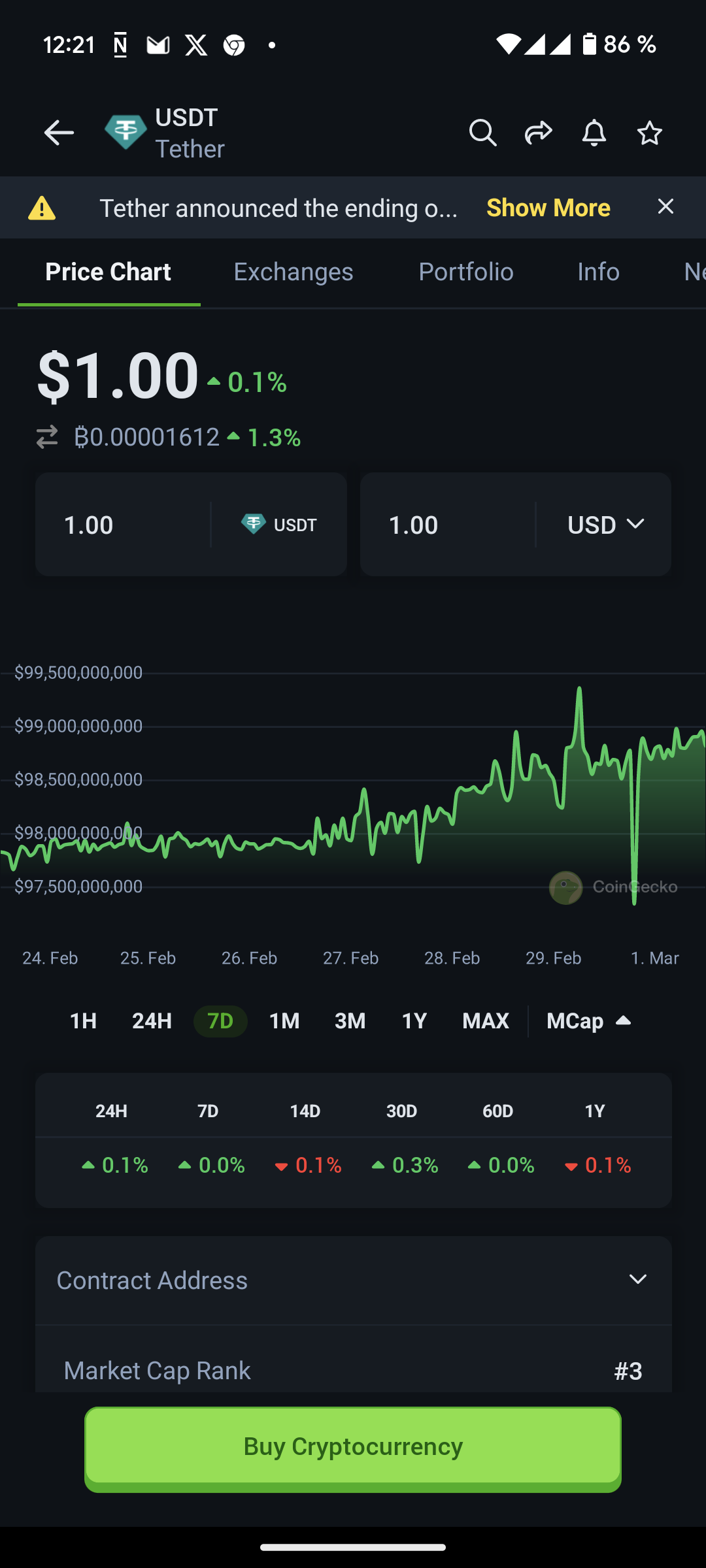Switch chart range to 24H
Viewport: 706px width, 1568px height.
152,1021
